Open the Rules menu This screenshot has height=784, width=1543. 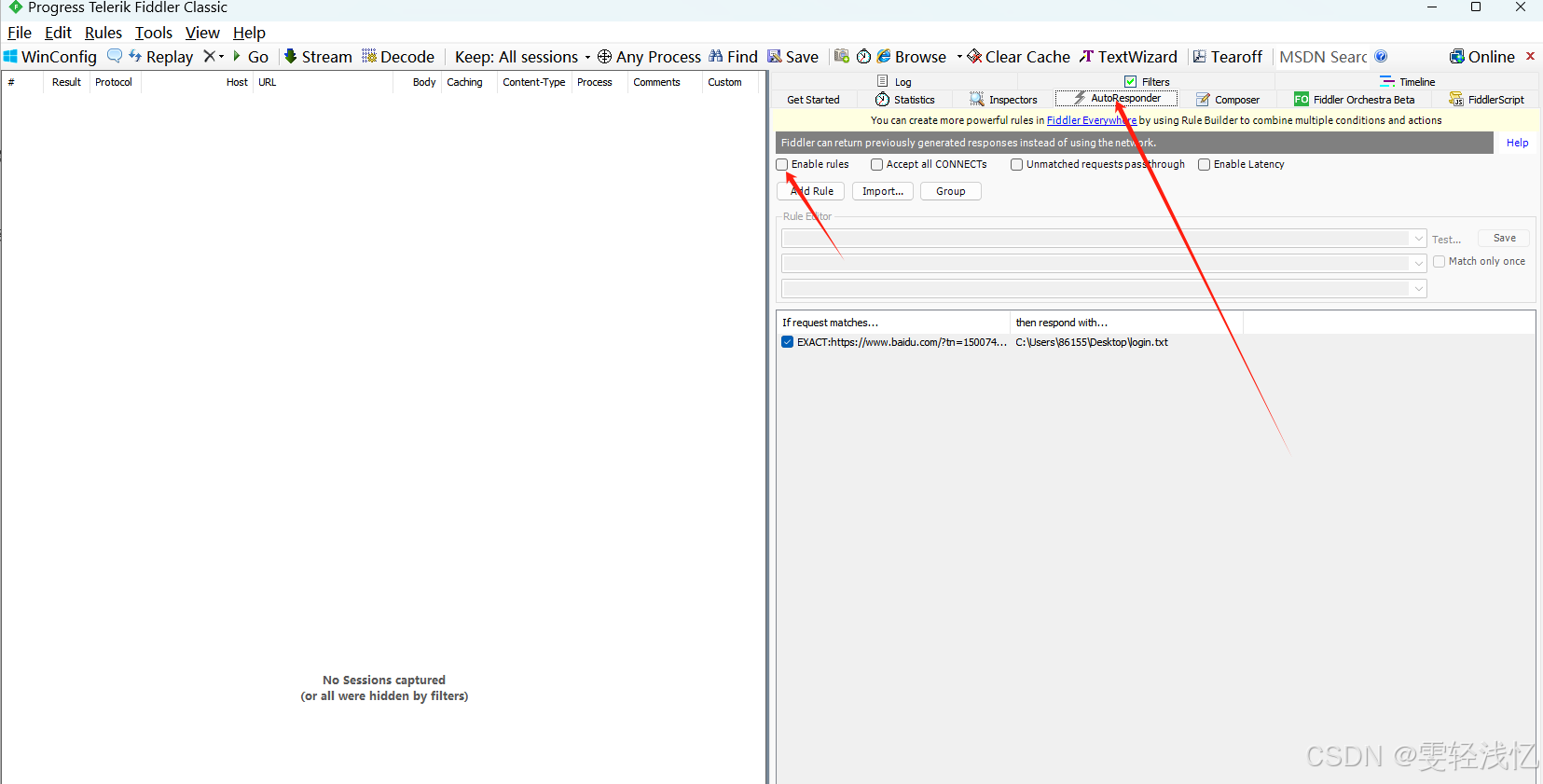(103, 33)
